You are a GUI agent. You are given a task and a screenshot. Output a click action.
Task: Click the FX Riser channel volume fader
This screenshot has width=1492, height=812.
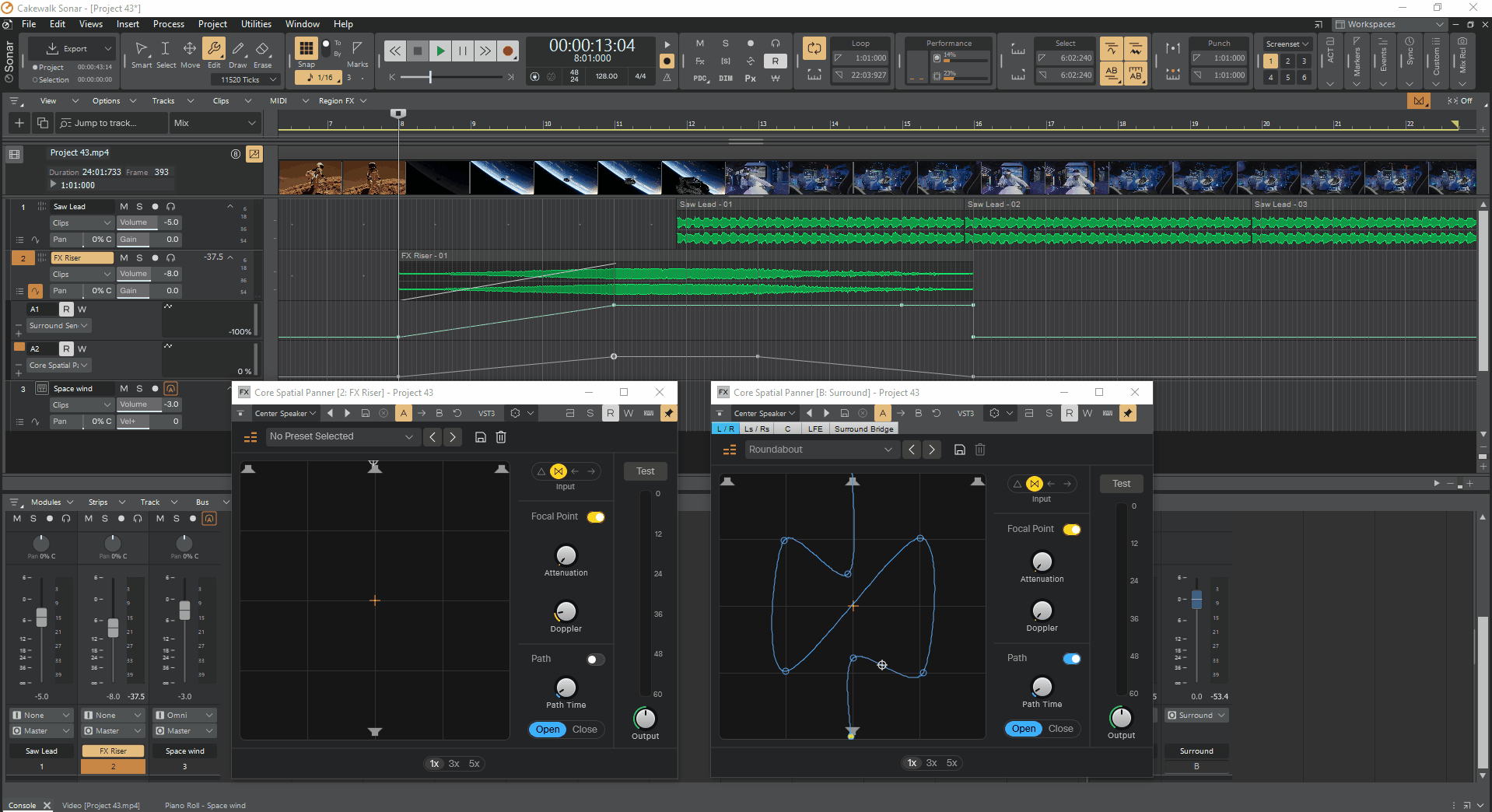(x=113, y=627)
